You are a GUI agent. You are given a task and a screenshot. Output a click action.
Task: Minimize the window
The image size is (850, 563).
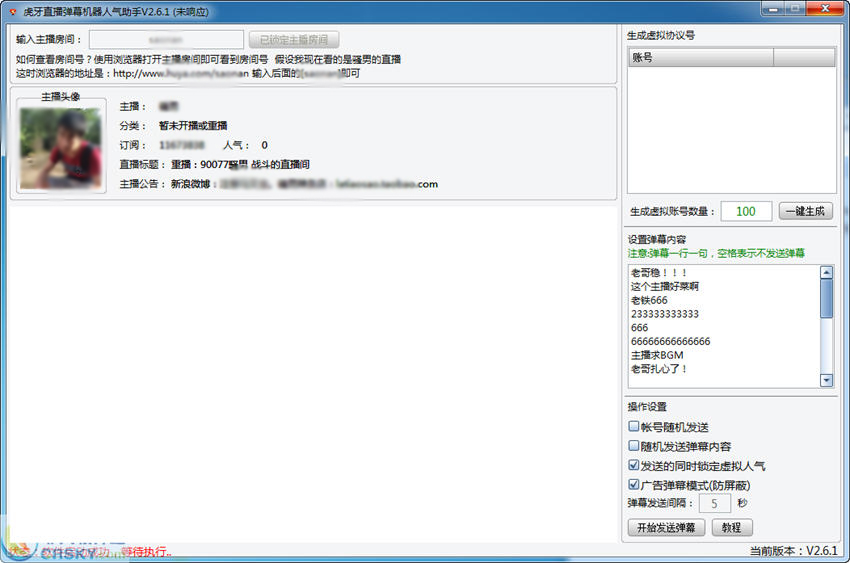pyautogui.click(x=774, y=9)
